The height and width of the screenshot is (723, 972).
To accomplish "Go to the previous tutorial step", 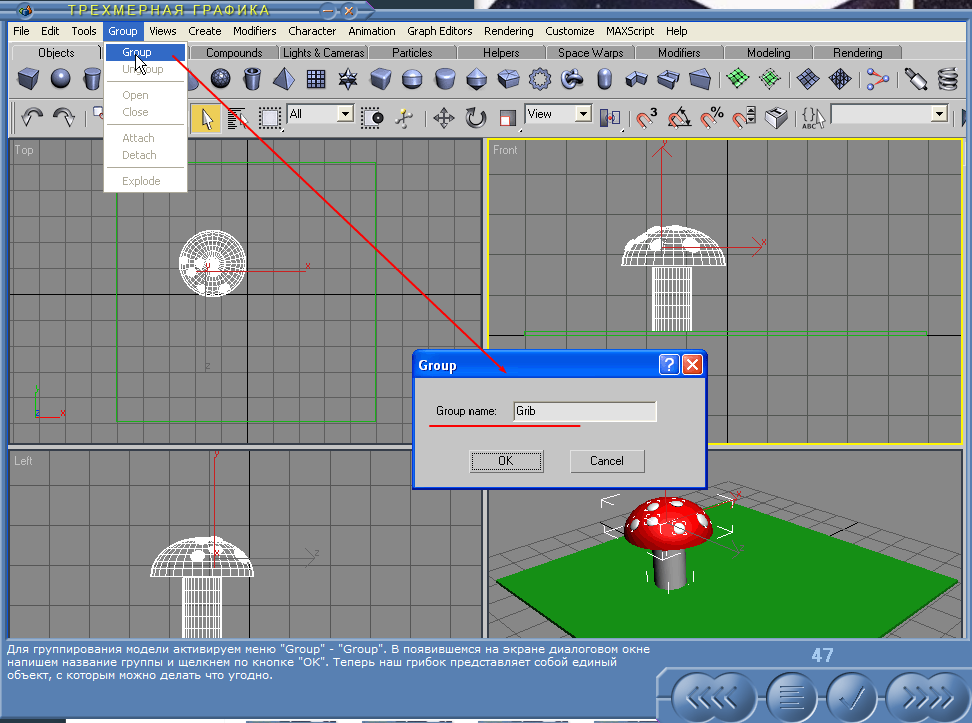I will coord(713,698).
